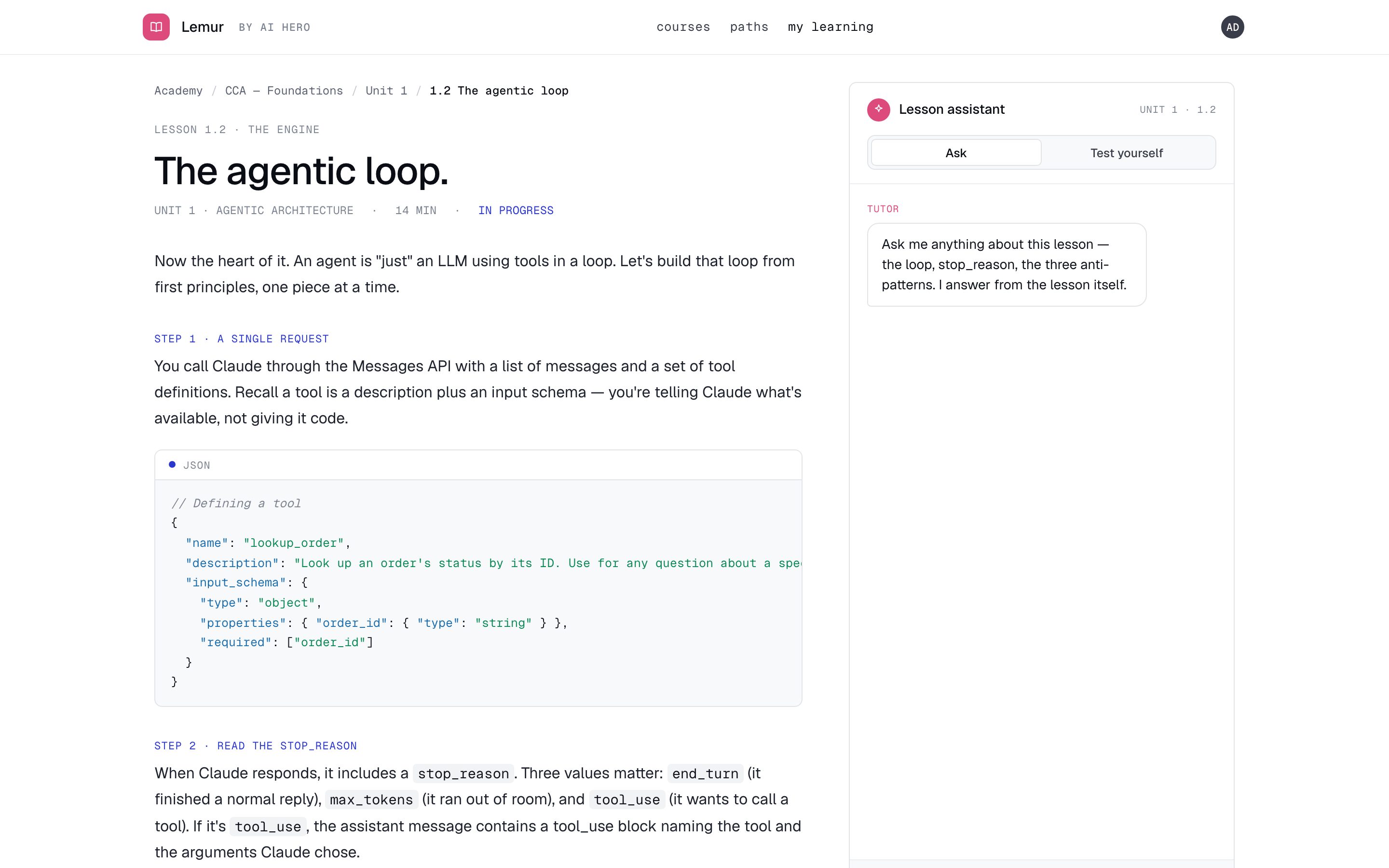
Task: Click the IN PROGRESS status label
Action: pos(516,211)
